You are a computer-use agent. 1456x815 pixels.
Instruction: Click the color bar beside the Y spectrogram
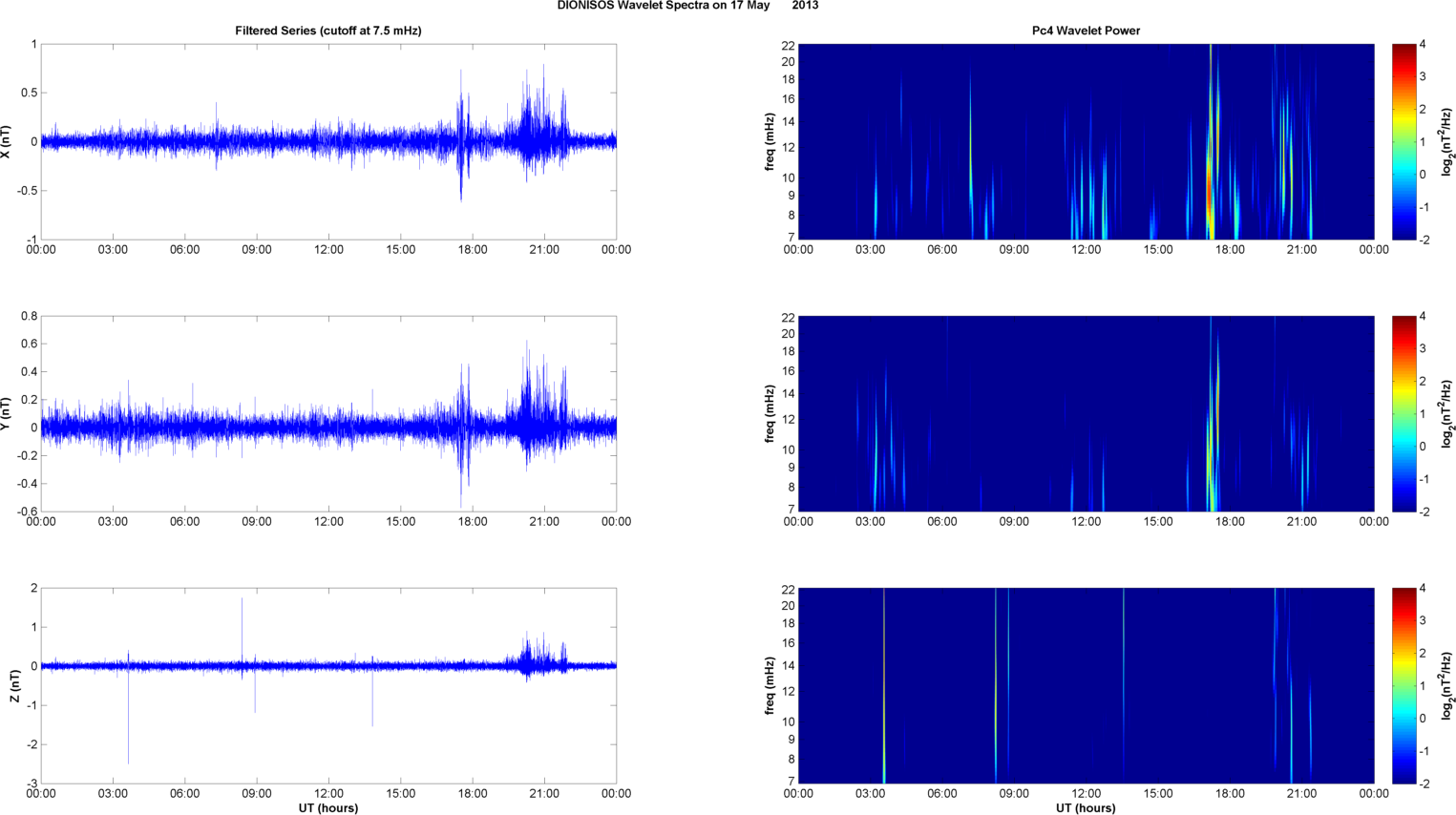(x=1403, y=413)
